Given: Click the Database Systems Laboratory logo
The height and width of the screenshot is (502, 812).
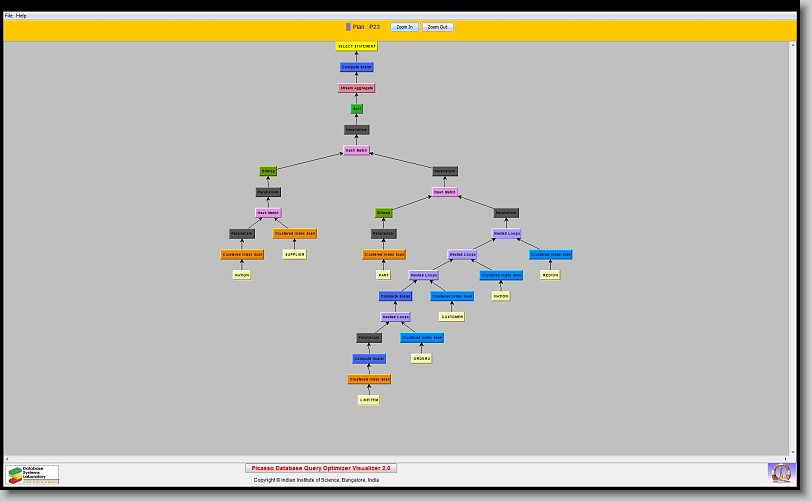Looking at the screenshot, I should pyautogui.click(x=33, y=474).
